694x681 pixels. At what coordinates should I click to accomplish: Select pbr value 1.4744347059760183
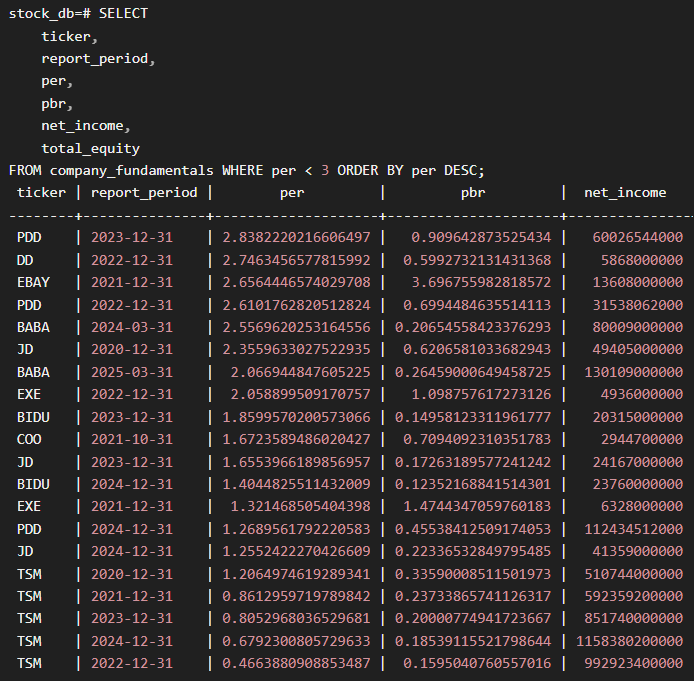point(477,507)
